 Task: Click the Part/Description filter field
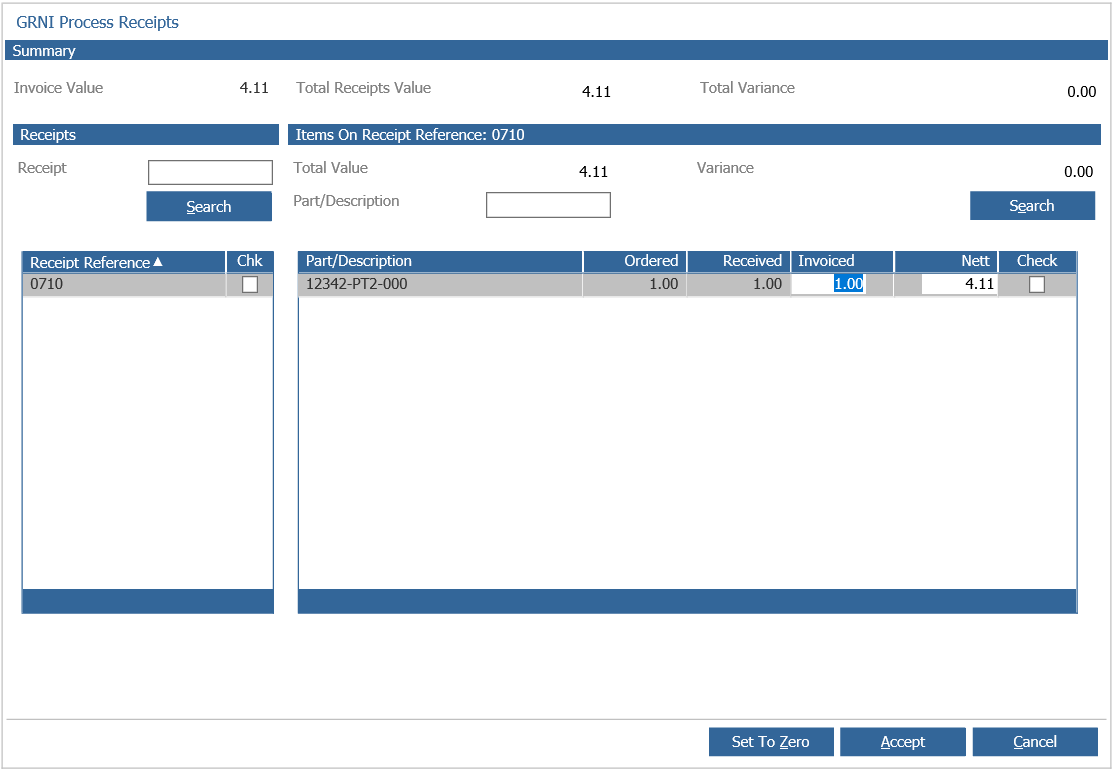coord(548,205)
